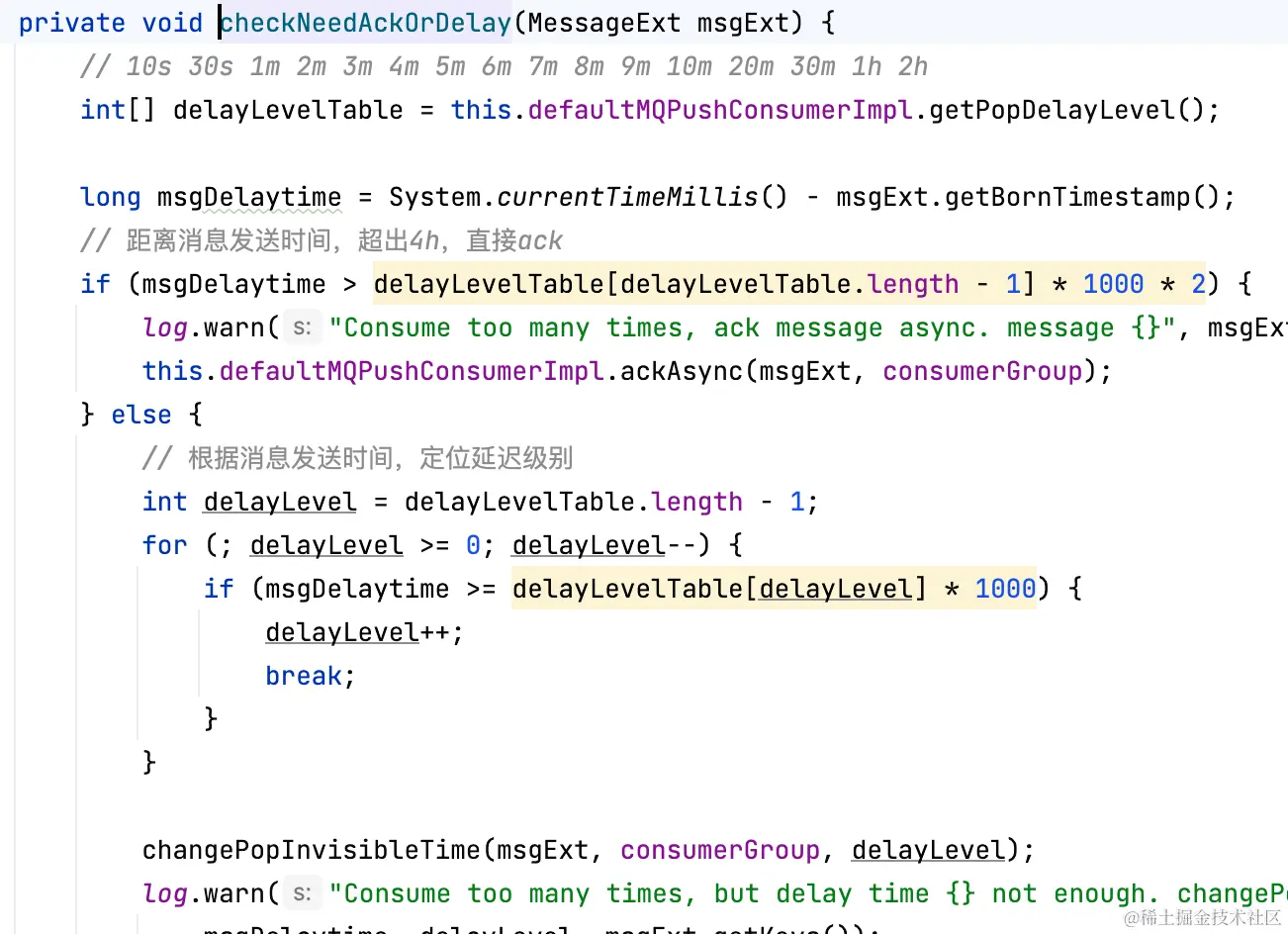The height and width of the screenshot is (934, 1288).
Task: Click the highlighted delayLevelTable[delayLevel] * 1000 expression
Action: point(774,589)
